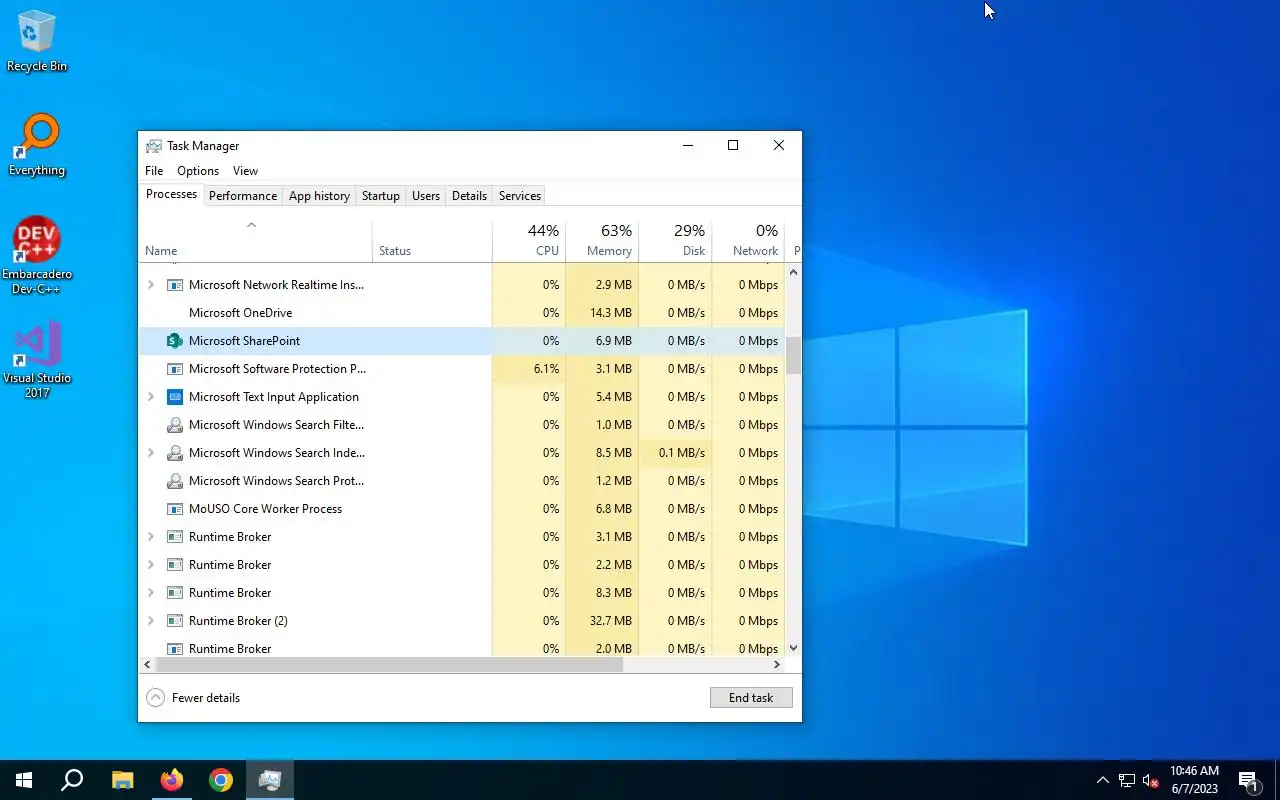Collapse view with Fewer details
The width and height of the screenshot is (1280, 800).
click(x=193, y=698)
